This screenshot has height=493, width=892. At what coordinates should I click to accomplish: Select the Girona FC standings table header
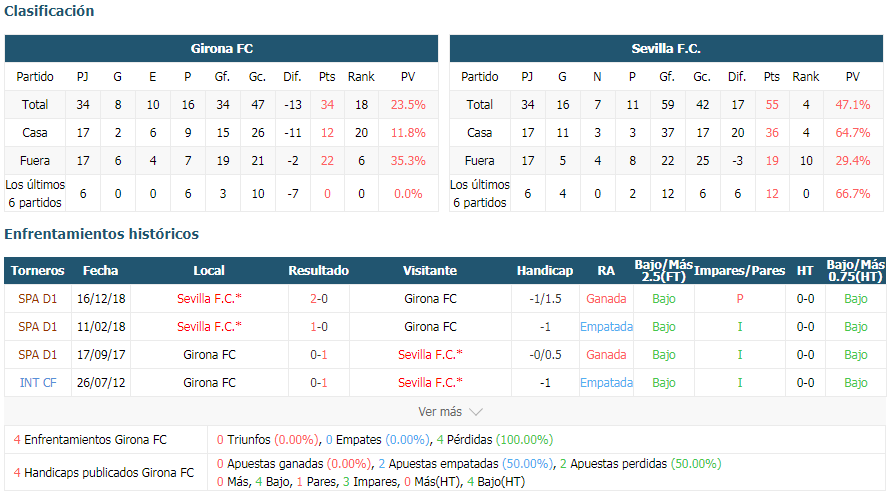pyautogui.click(x=221, y=48)
